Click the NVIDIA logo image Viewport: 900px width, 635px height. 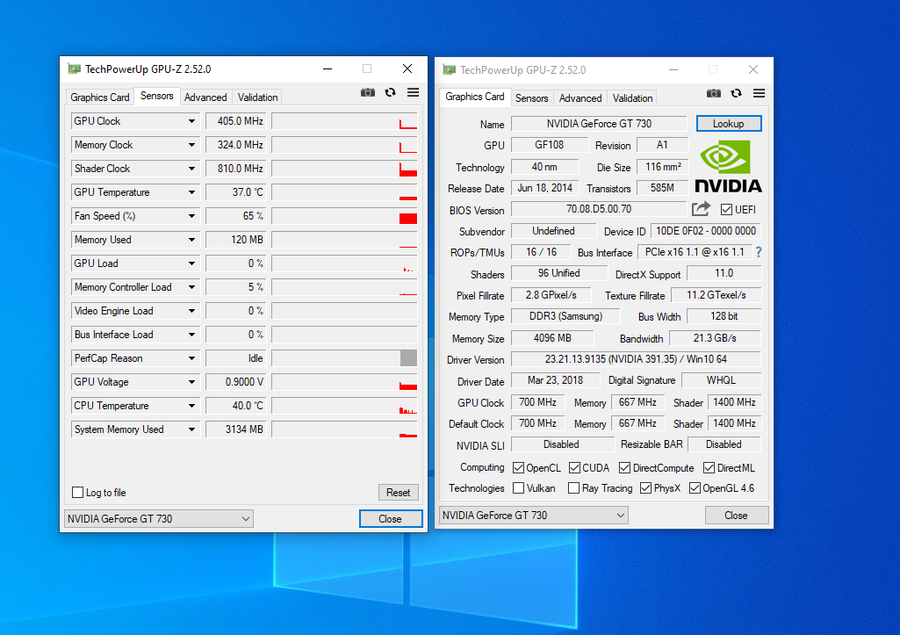pyautogui.click(x=728, y=167)
